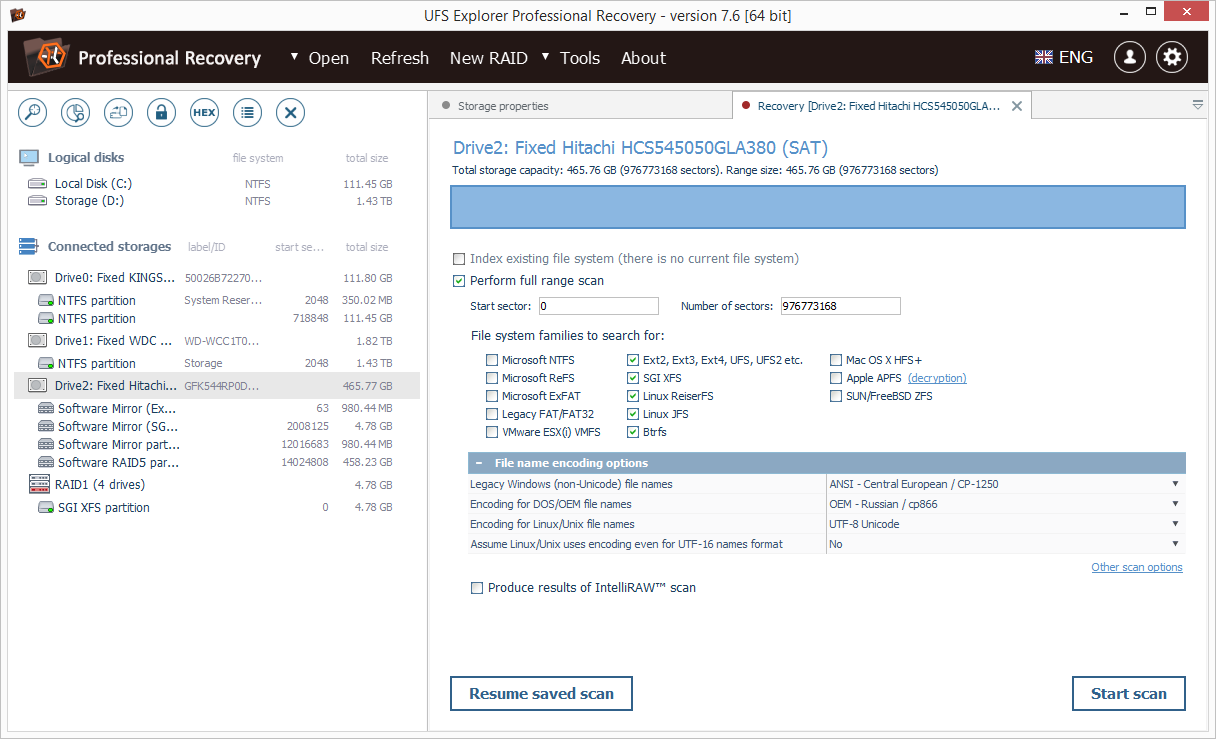Open the About menu
The width and height of the screenshot is (1216, 739).
[x=643, y=58]
